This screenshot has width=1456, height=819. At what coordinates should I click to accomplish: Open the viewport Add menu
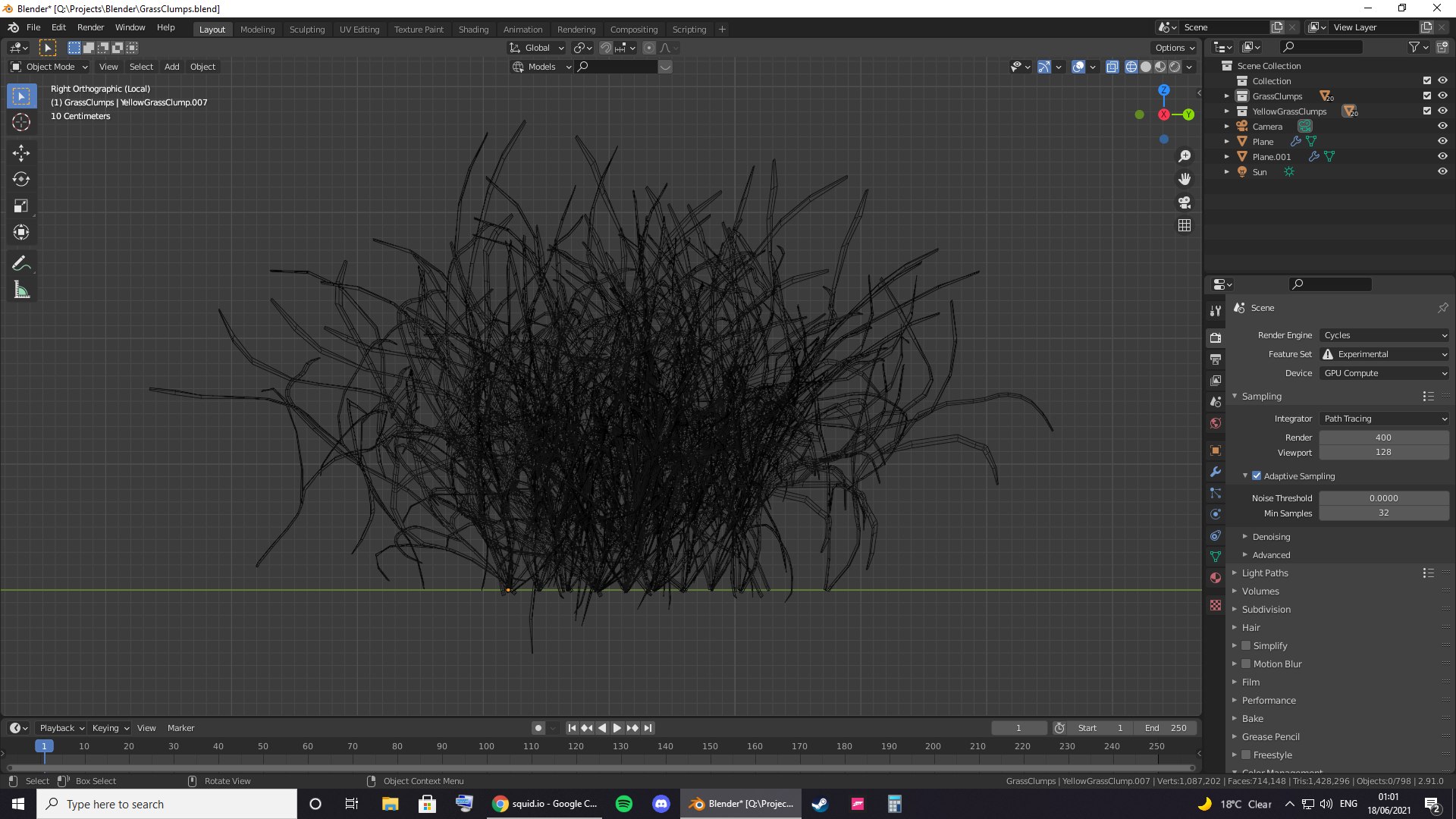click(x=172, y=67)
